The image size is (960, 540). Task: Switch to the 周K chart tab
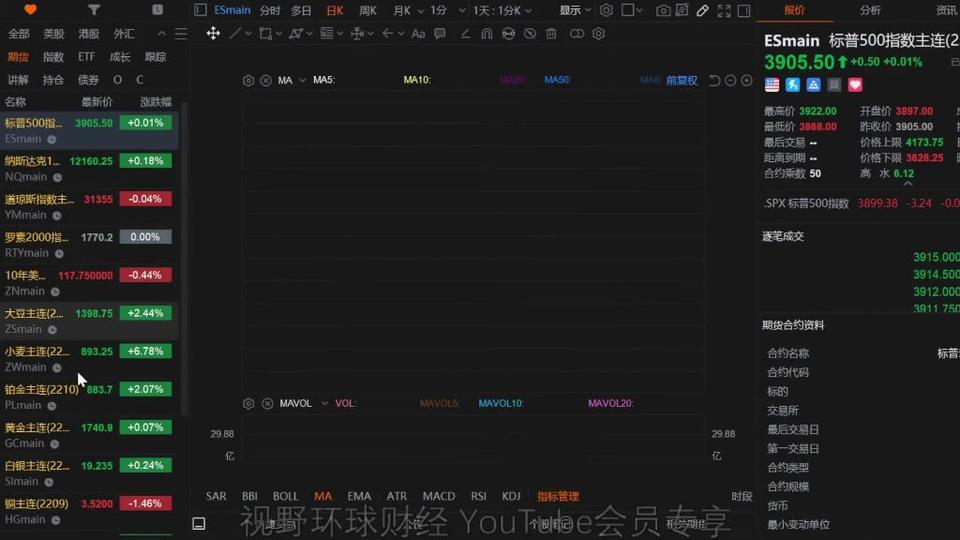pos(368,10)
